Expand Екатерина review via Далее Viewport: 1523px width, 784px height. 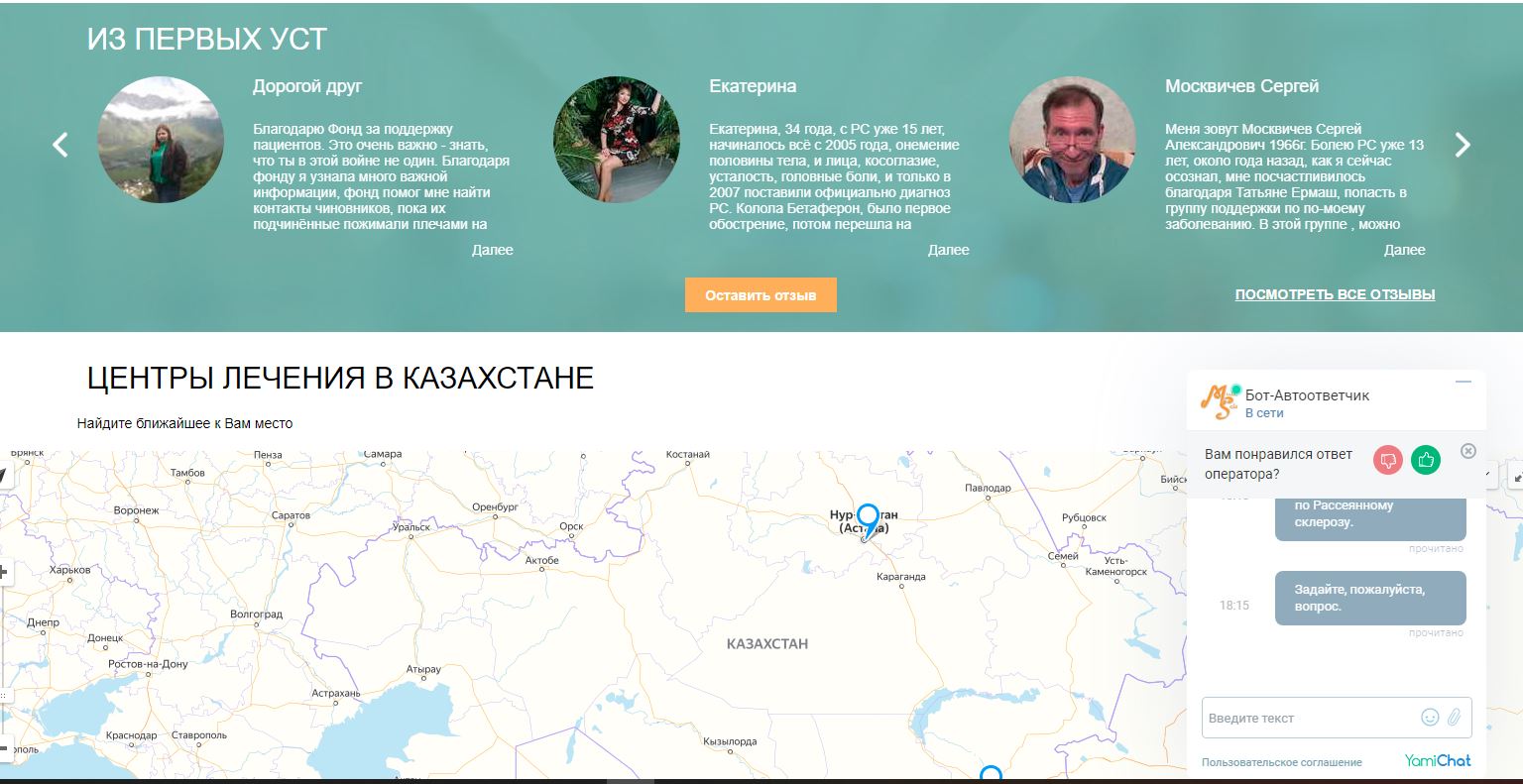coord(949,250)
